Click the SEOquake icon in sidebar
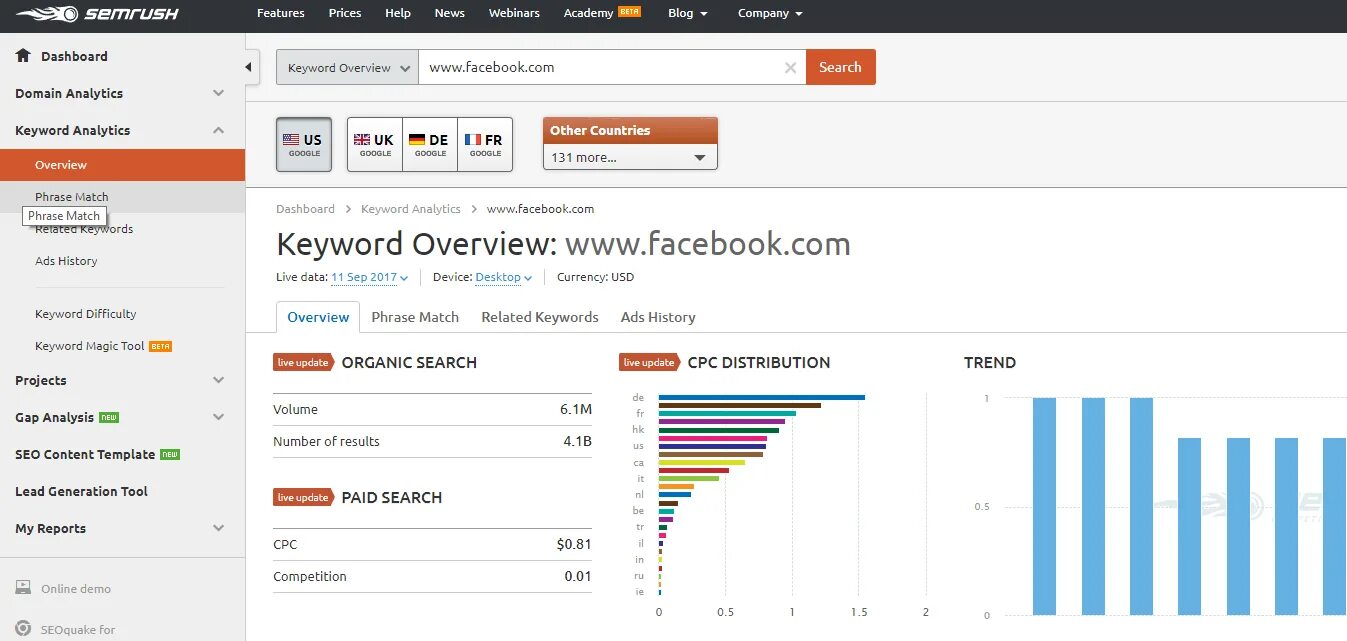 pos(23,630)
